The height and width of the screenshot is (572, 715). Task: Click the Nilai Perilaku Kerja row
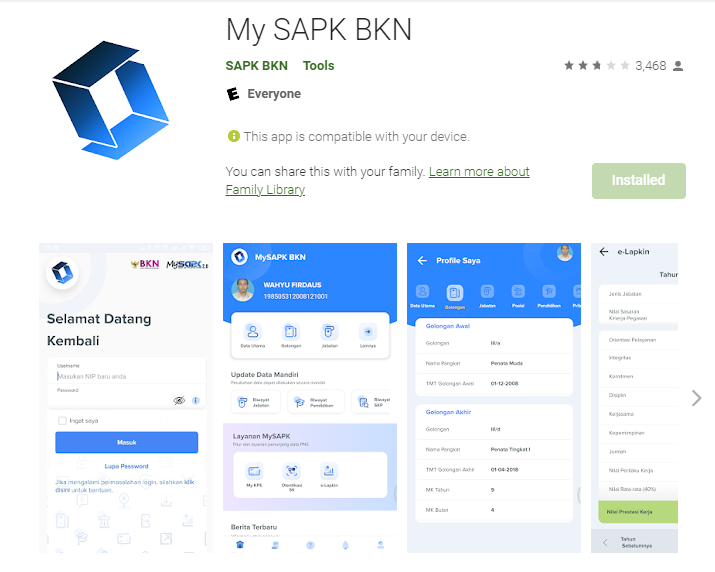click(x=638, y=470)
